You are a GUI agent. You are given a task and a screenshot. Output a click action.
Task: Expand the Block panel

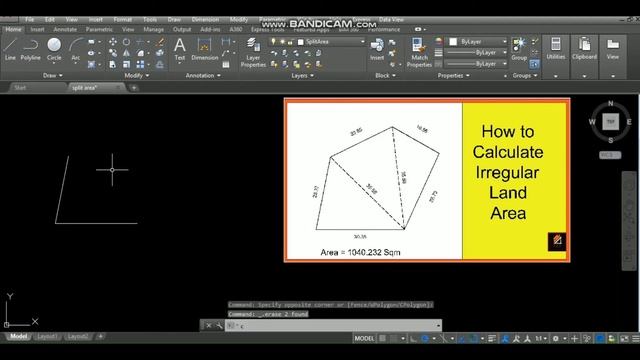coord(385,76)
